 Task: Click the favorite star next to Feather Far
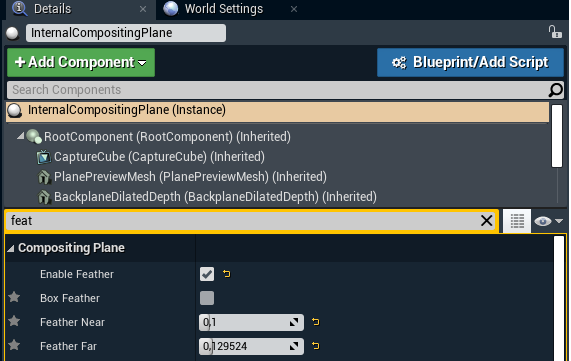pos(14,345)
